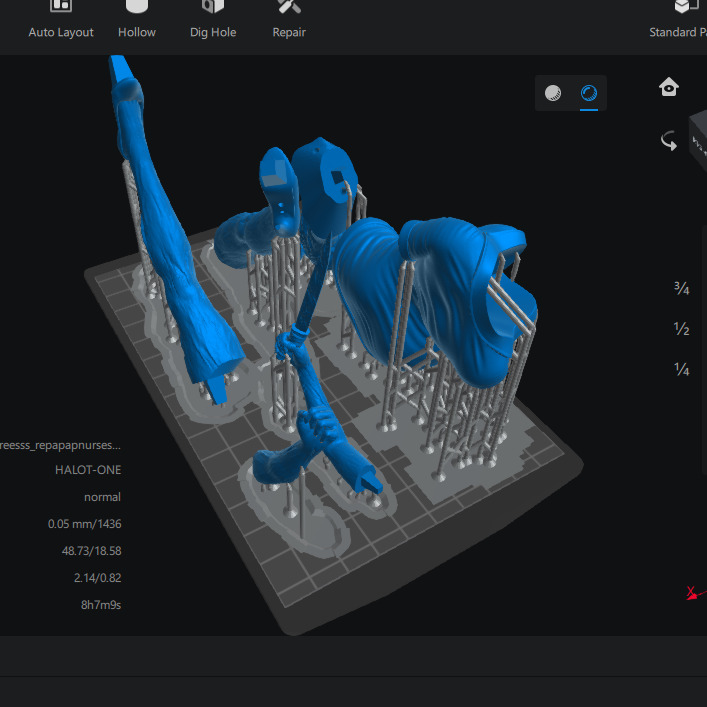Screen dimensions: 707x707
Task: Click the Auto Layout tool
Action: click(61, 20)
